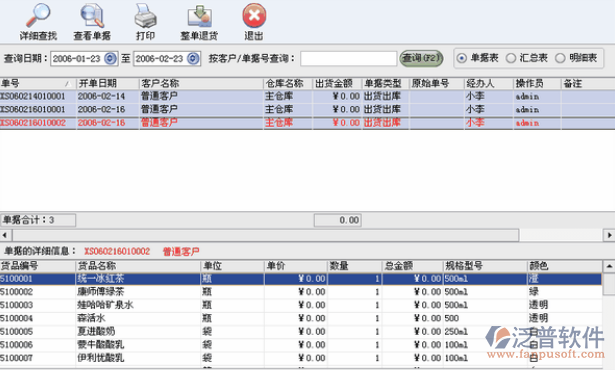Image resolution: width=615 pixels, height=370 pixels.
Task: Select the 汇总表 radio option
Action: [511, 58]
